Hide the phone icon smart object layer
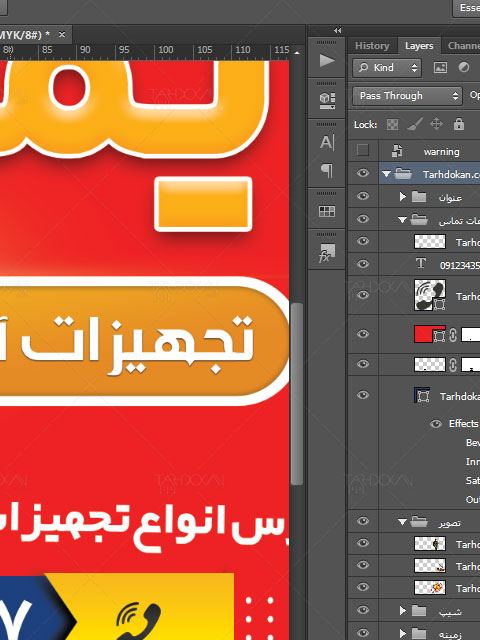 363,295
